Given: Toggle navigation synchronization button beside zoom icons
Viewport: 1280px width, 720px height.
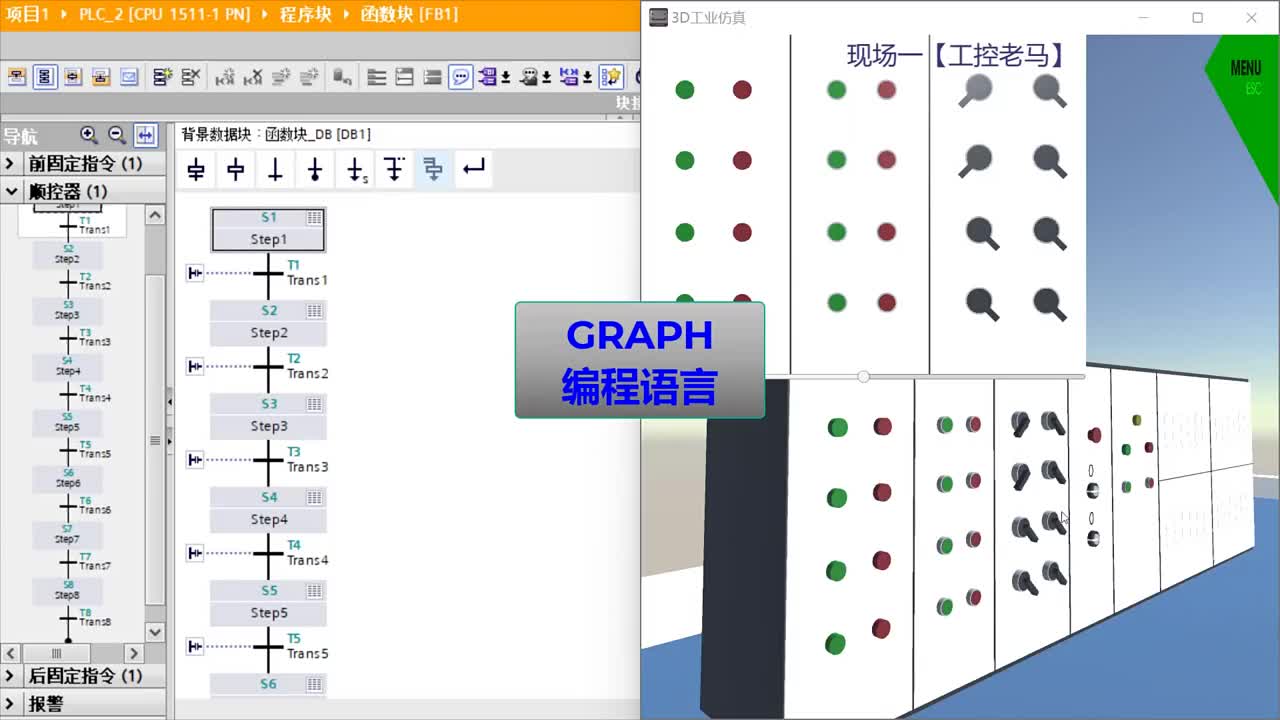Looking at the screenshot, I should coord(146,135).
